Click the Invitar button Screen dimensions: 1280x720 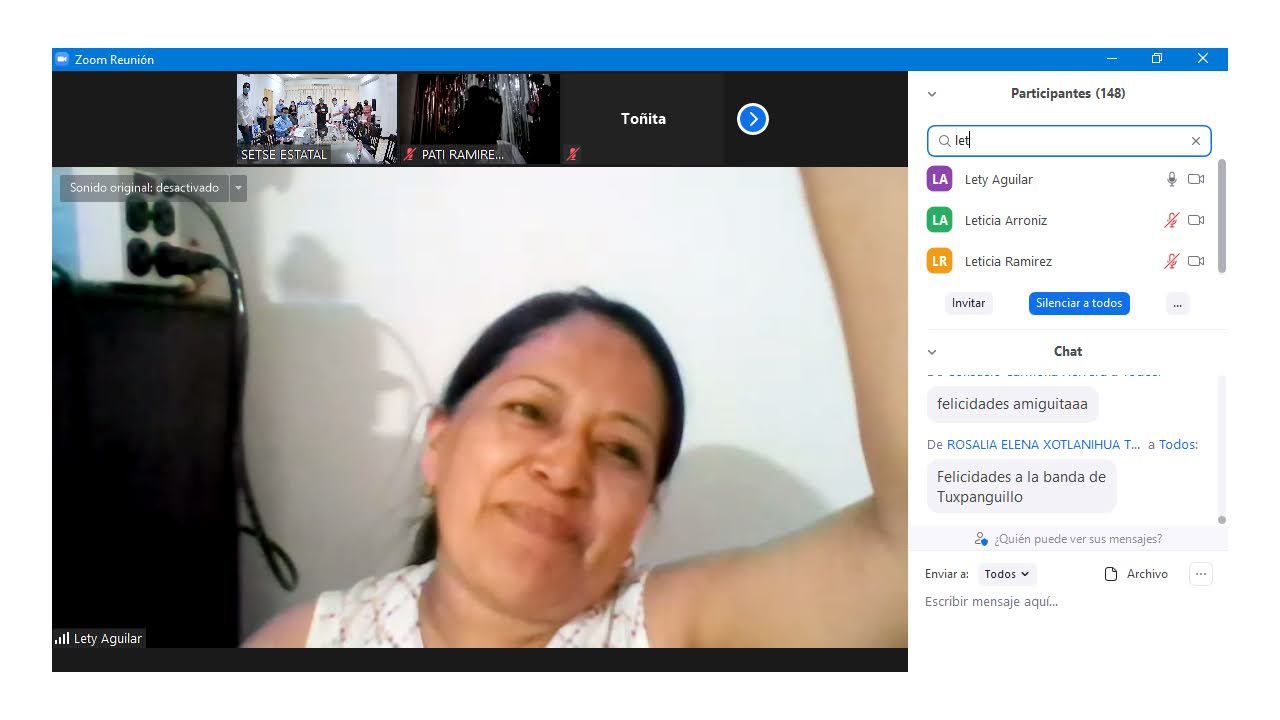click(x=968, y=303)
